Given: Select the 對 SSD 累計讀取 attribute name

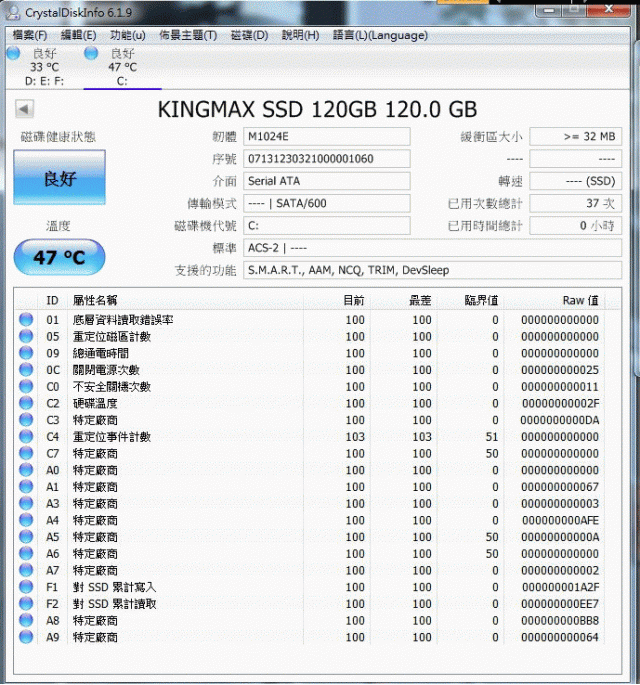Looking at the screenshot, I should pos(114,604).
